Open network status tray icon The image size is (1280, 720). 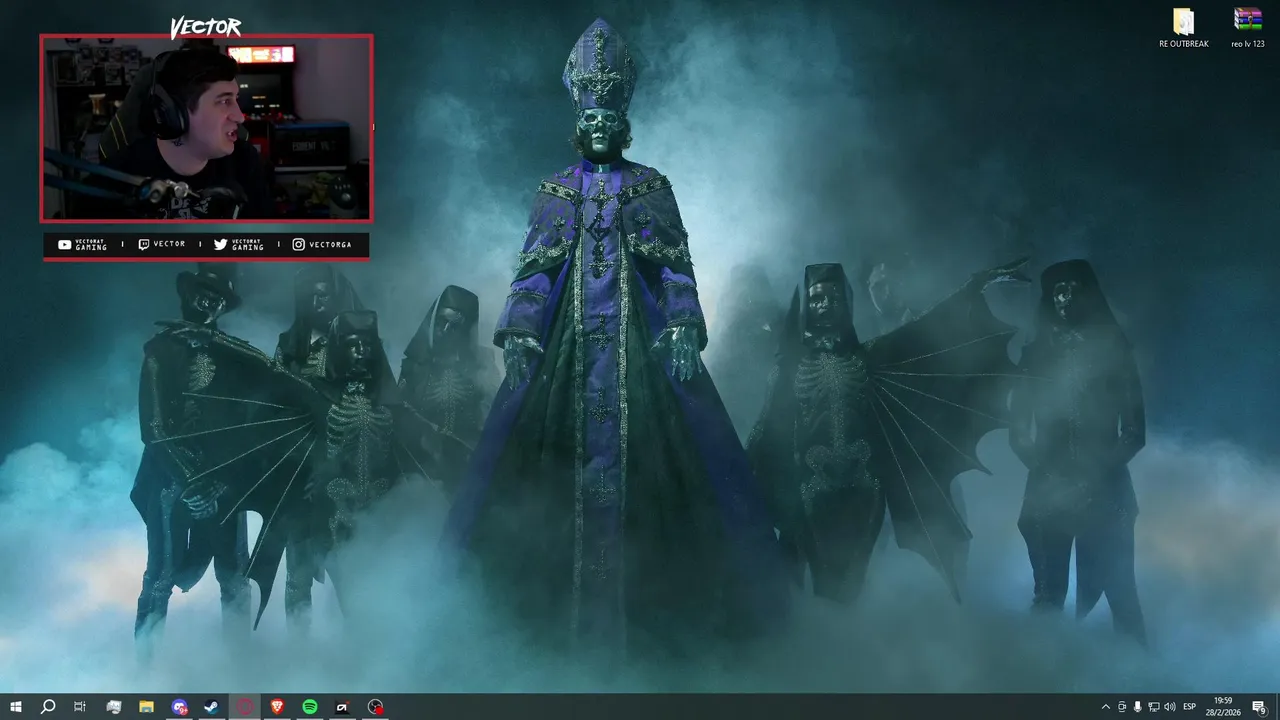pyautogui.click(x=1153, y=707)
